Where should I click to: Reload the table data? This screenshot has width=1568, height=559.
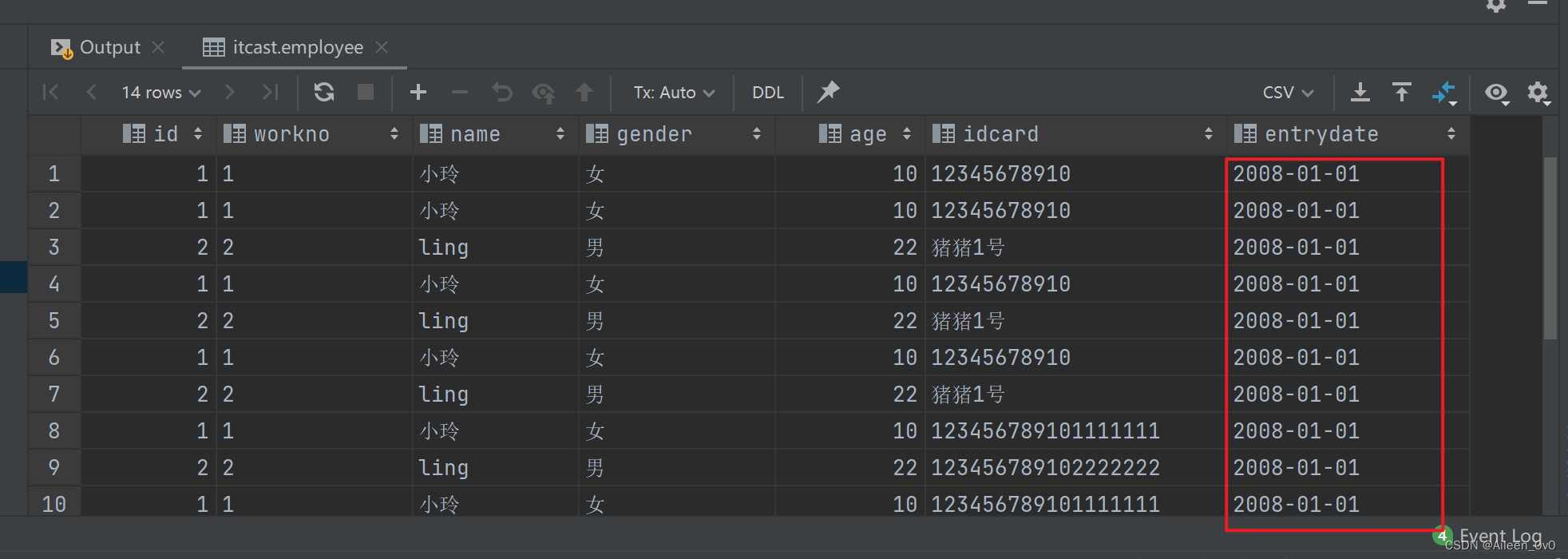pyautogui.click(x=324, y=93)
